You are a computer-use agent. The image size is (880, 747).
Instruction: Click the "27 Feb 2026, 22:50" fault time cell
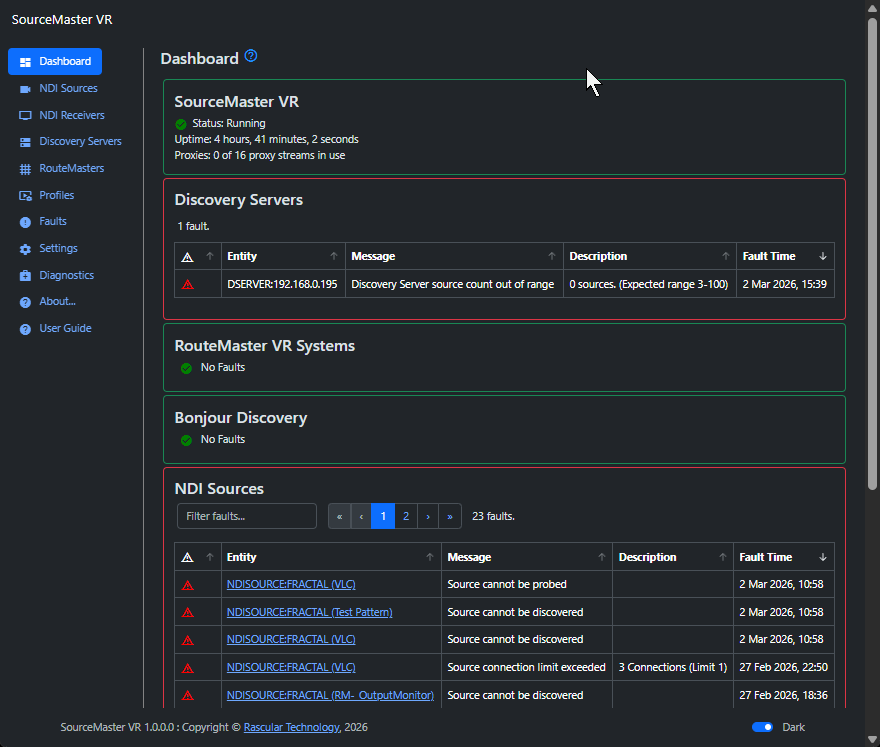783,667
